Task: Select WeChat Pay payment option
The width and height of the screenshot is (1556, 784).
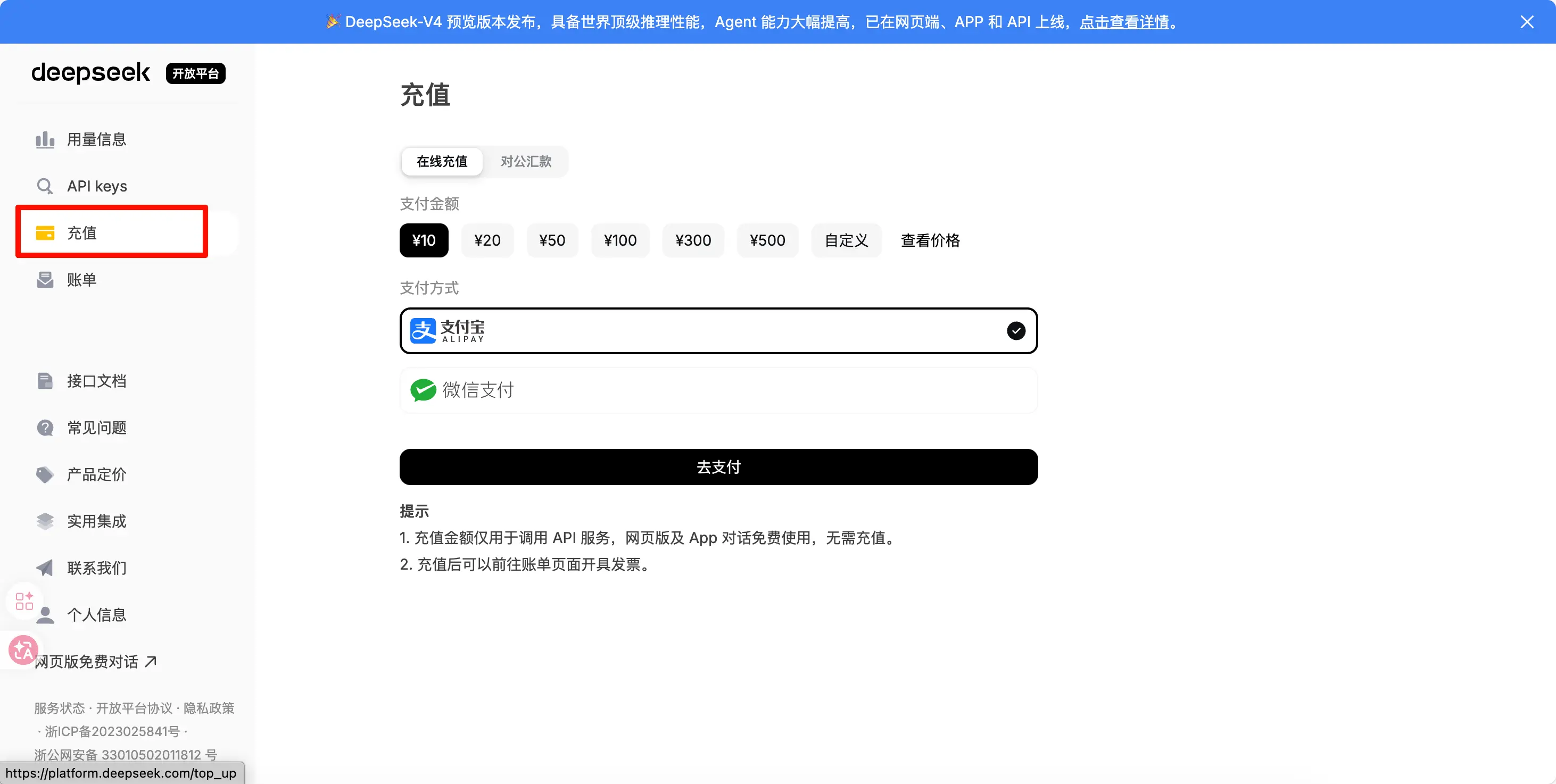Action: [717, 390]
